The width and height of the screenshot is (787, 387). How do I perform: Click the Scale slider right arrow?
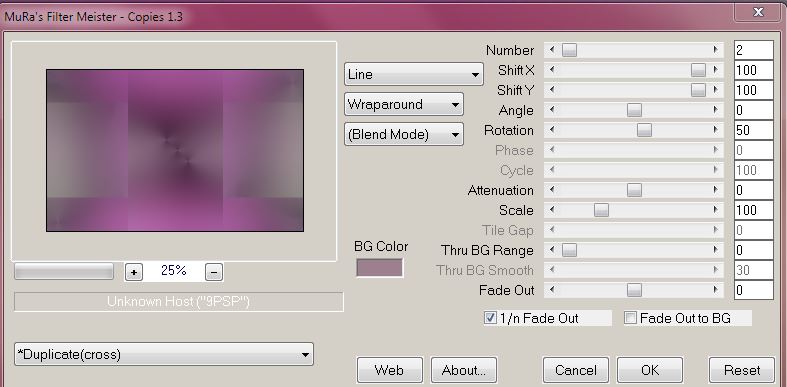[x=715, y=210]
